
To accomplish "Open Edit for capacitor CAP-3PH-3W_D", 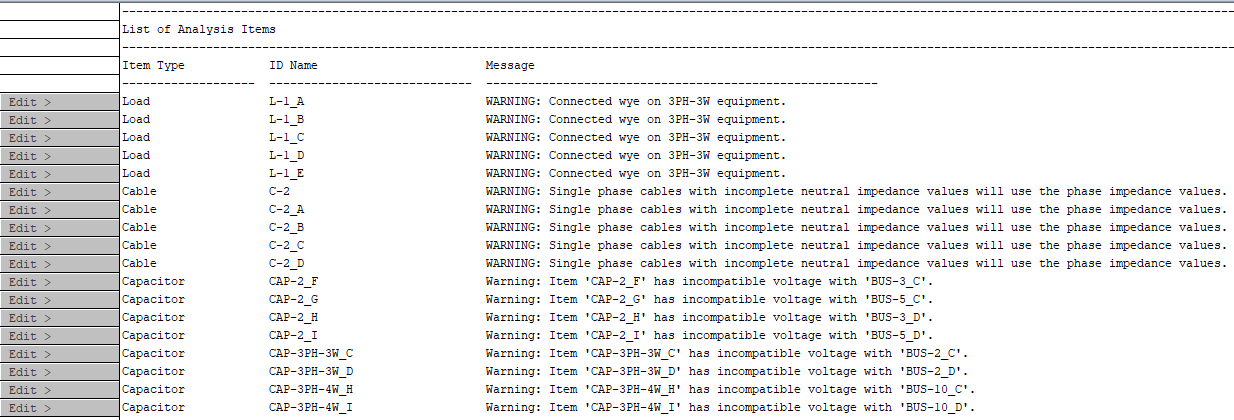I will [x=59, y=372].
